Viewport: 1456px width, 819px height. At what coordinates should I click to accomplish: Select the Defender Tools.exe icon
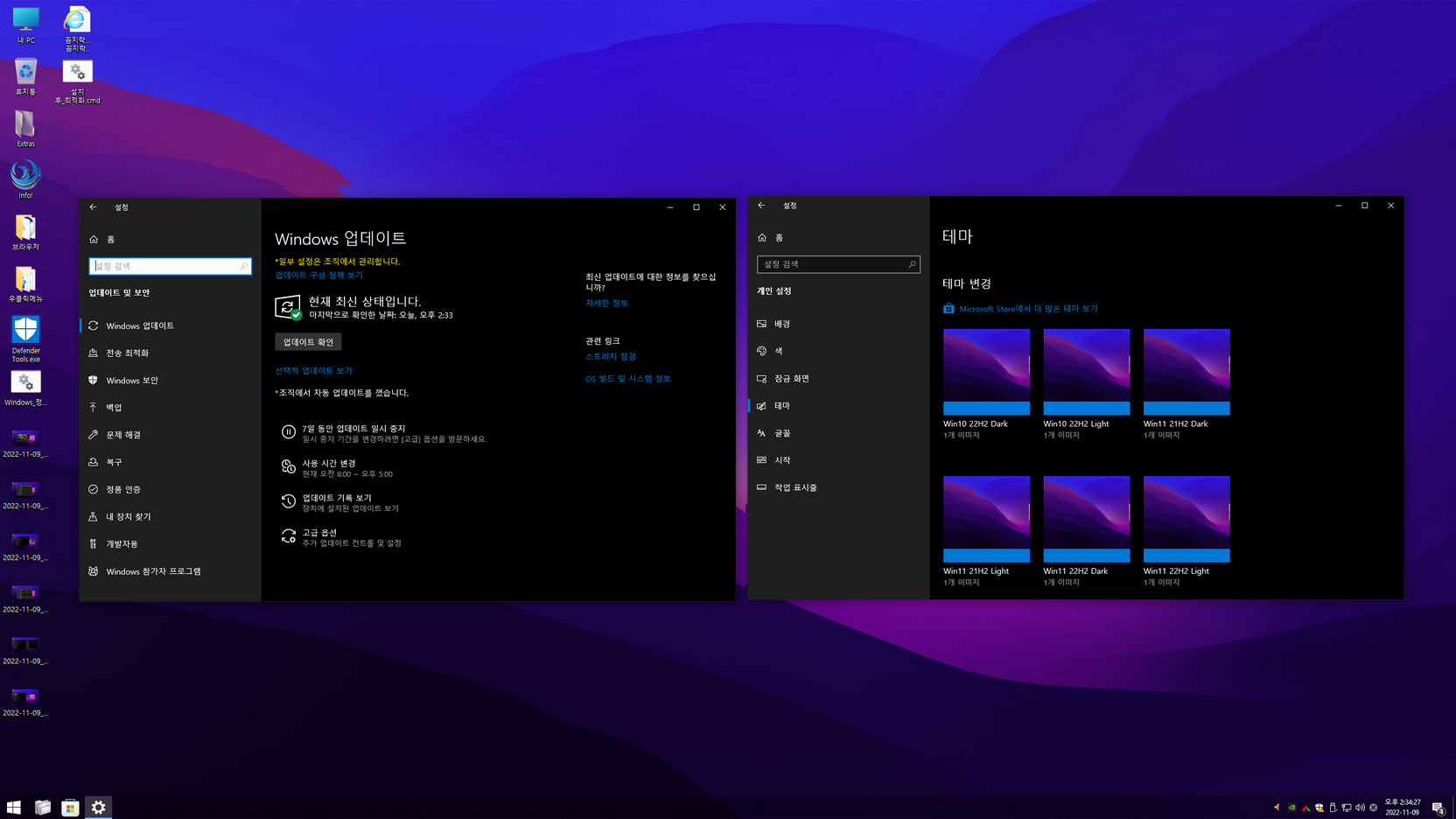[25, 339]
